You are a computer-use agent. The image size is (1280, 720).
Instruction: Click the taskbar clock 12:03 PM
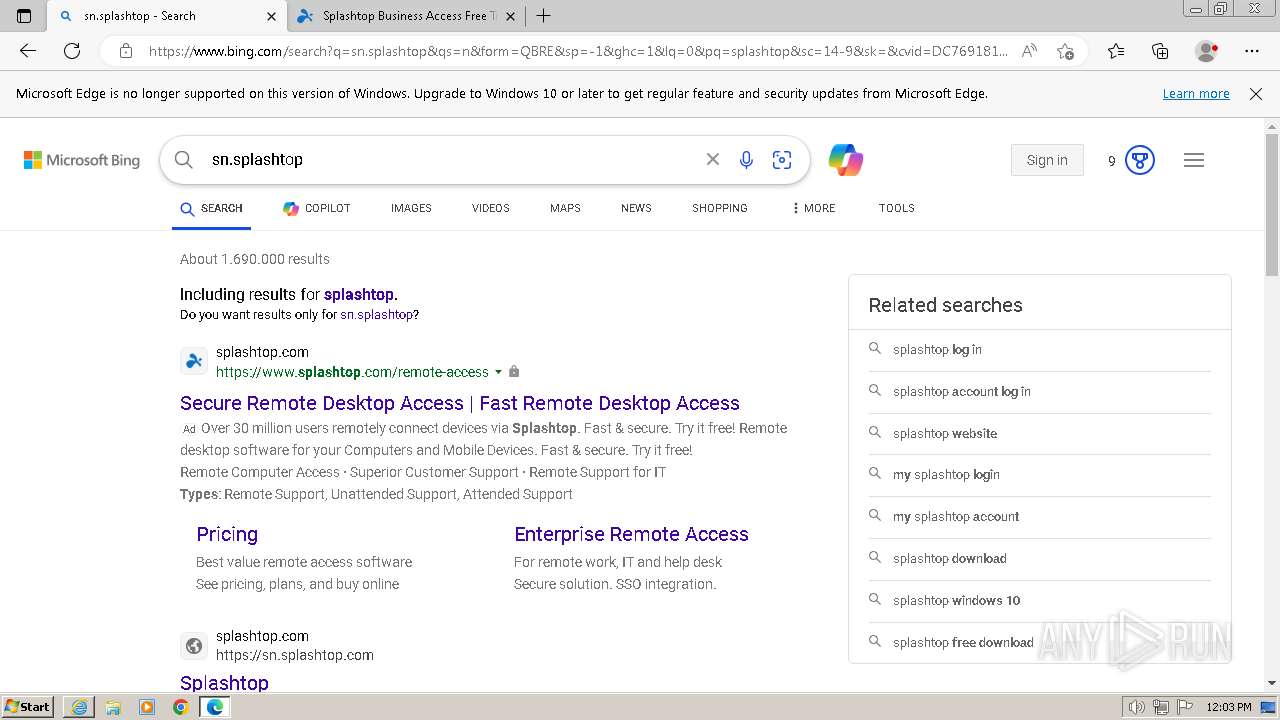(x=1229, y=707)
